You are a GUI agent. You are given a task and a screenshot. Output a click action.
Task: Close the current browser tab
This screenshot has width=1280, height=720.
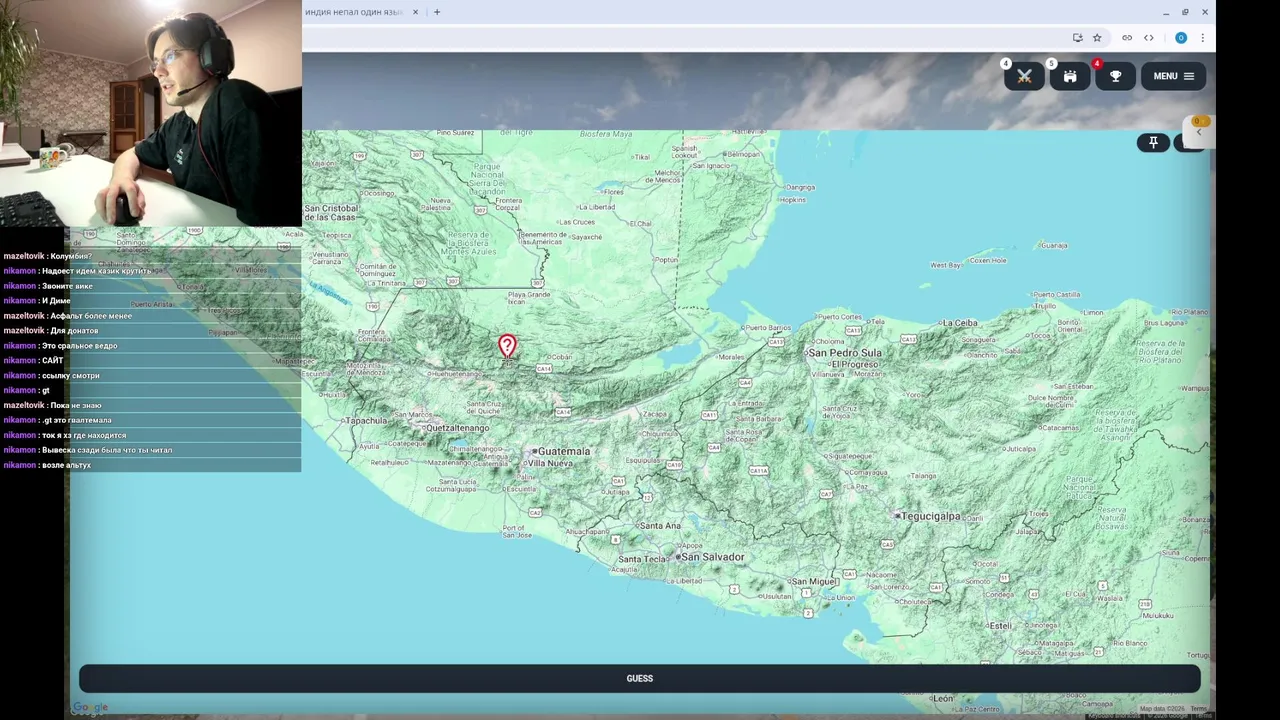pyautogui.click(x=415, y=12)
